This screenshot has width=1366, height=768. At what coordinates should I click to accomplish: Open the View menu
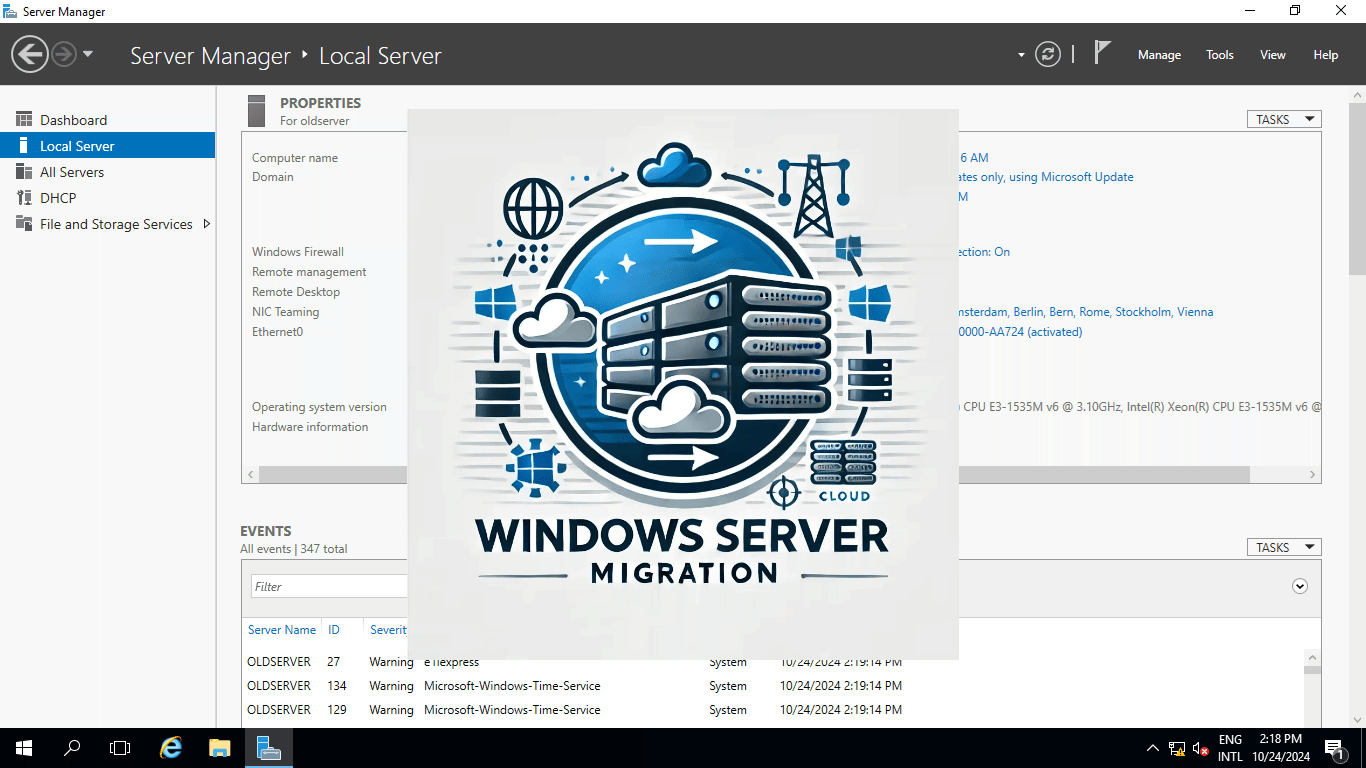[x=1272, y=55]
